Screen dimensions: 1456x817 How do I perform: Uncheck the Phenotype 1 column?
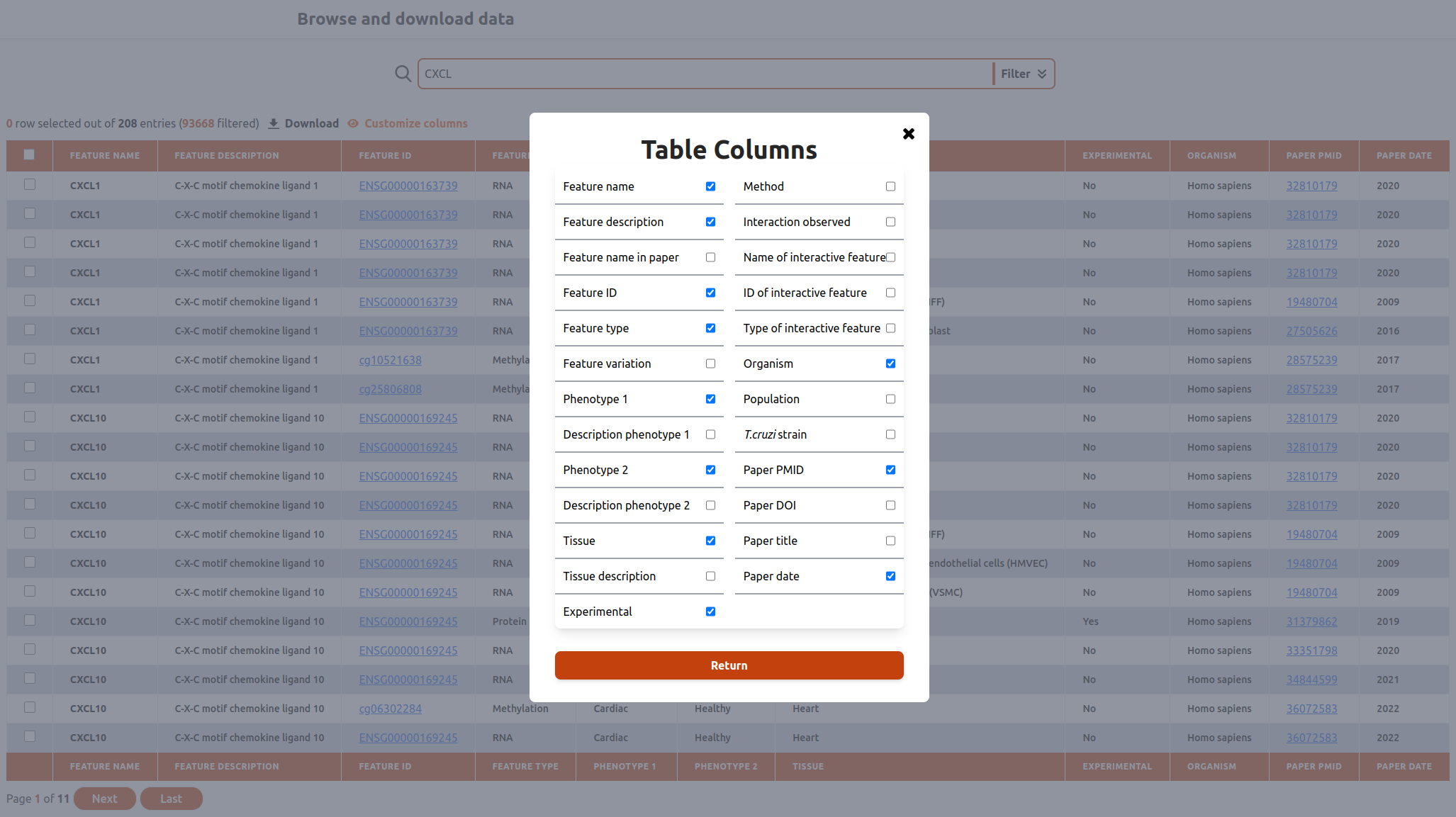click(x=710, y=399)
